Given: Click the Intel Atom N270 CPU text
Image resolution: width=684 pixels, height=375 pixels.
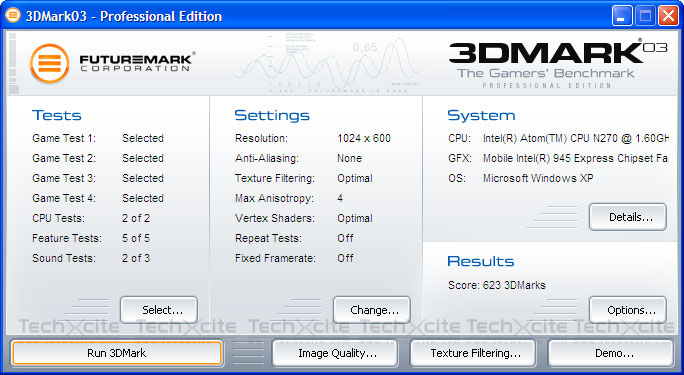Looking at the screenshot, I should [x=575, y=138].
